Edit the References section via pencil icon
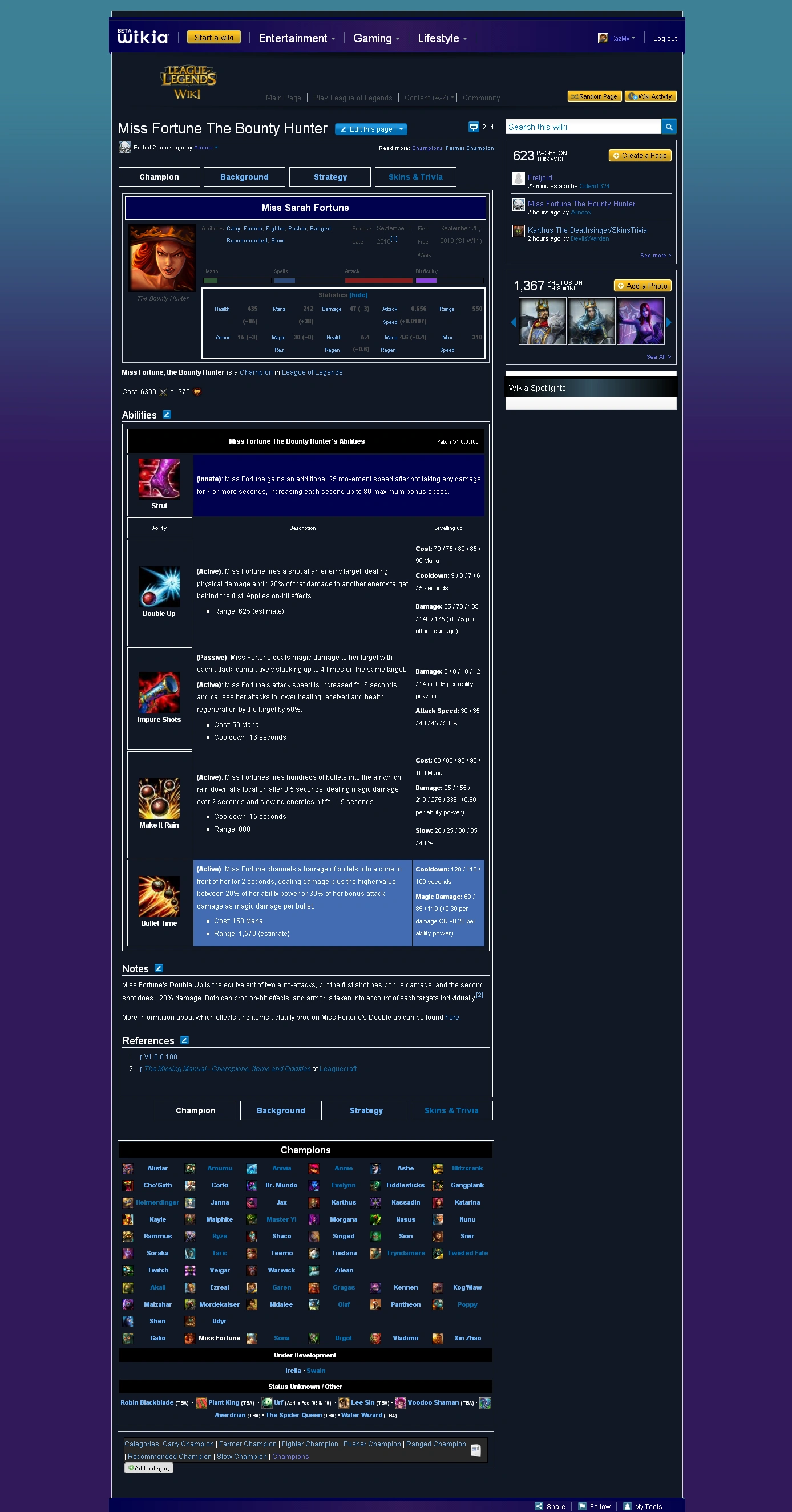 pos(184,1040)
